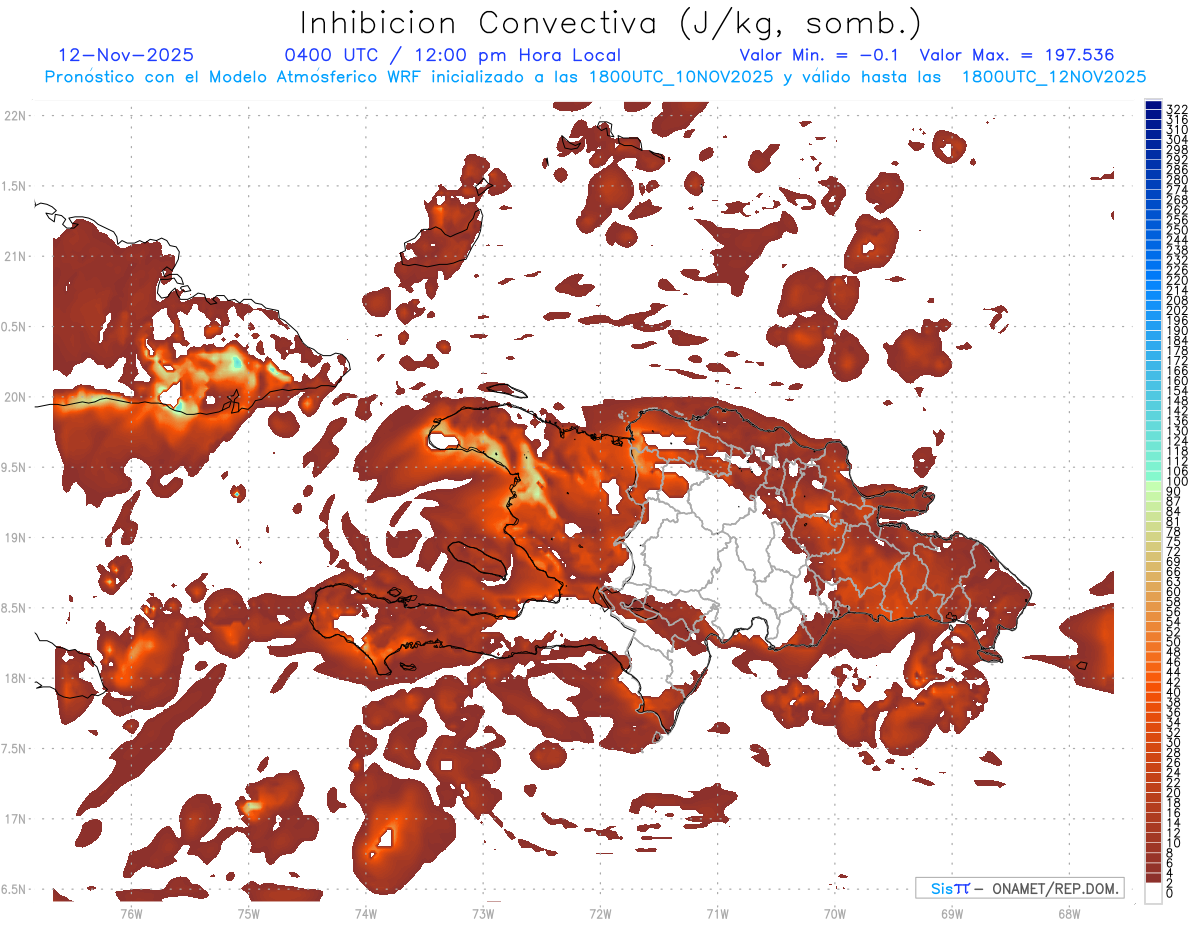The height and width of the screenshot is (927, 1200).
Task: Click the '21N' latitude label
Action: [15, 257]
